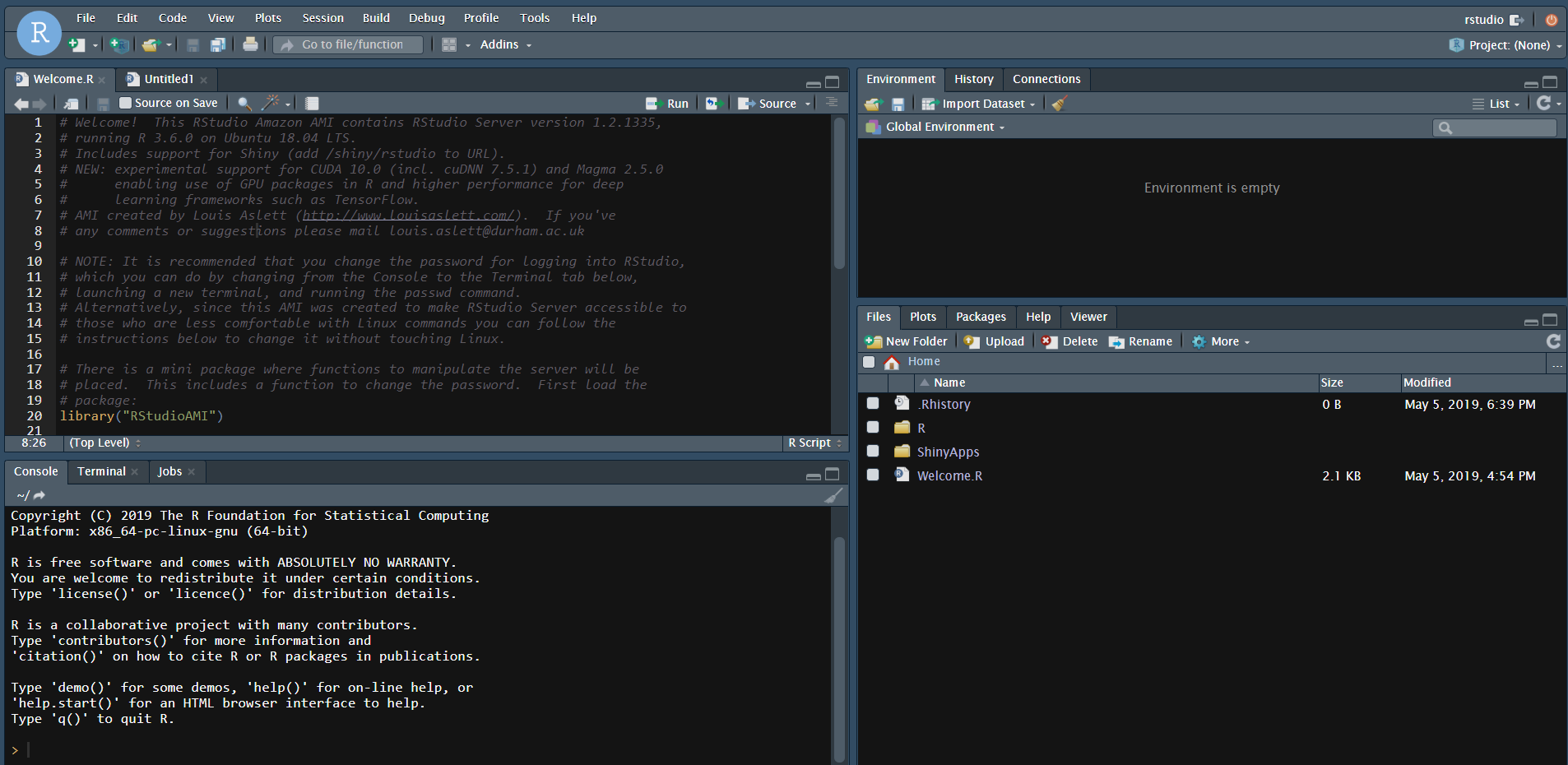Select the Welcome.R file checkbox
Image resolution: width=1568 pixels, height=765 pixels.
[873, 475]
